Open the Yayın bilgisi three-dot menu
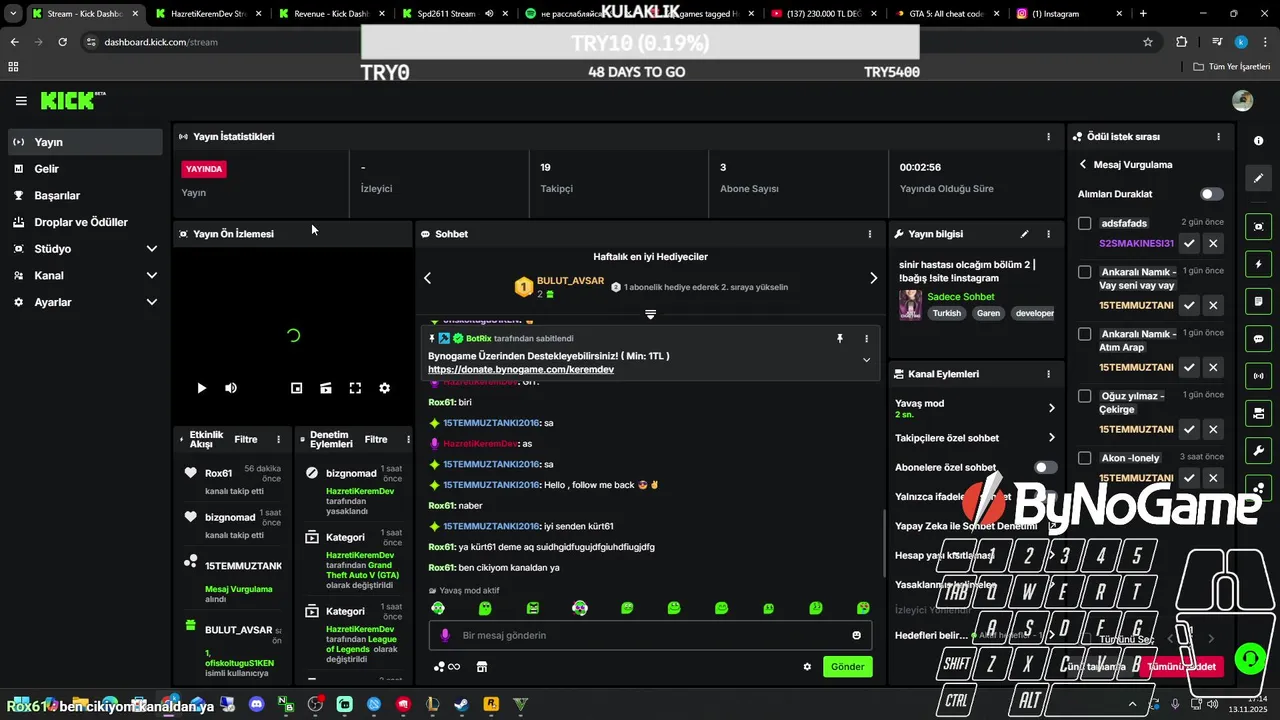The height and width of the screenshot is (720, 1280). (x=1048, y=234)
